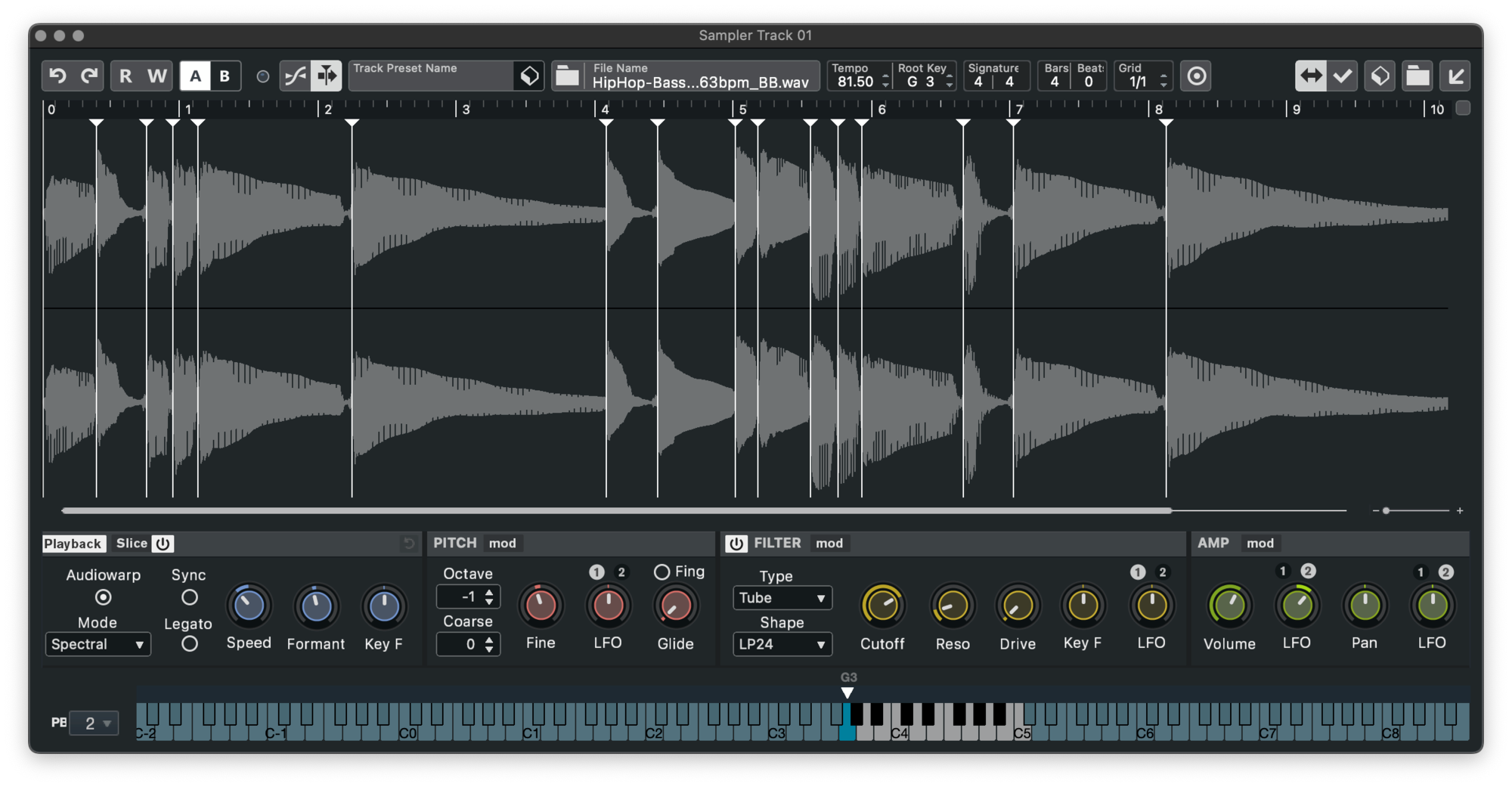
Task: Click the Redo arrow icon
Action: (89, 76)
